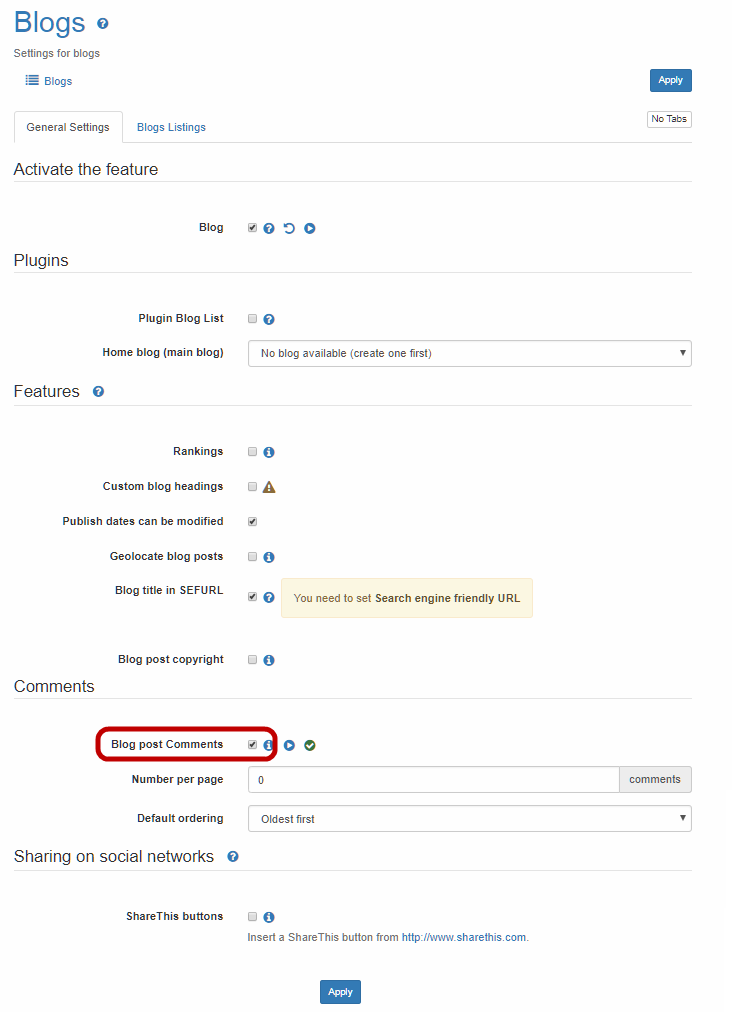The height and width of the screenshot is (1012, 734).
Task: Select the General Settings tab
Action: point(68,127)
